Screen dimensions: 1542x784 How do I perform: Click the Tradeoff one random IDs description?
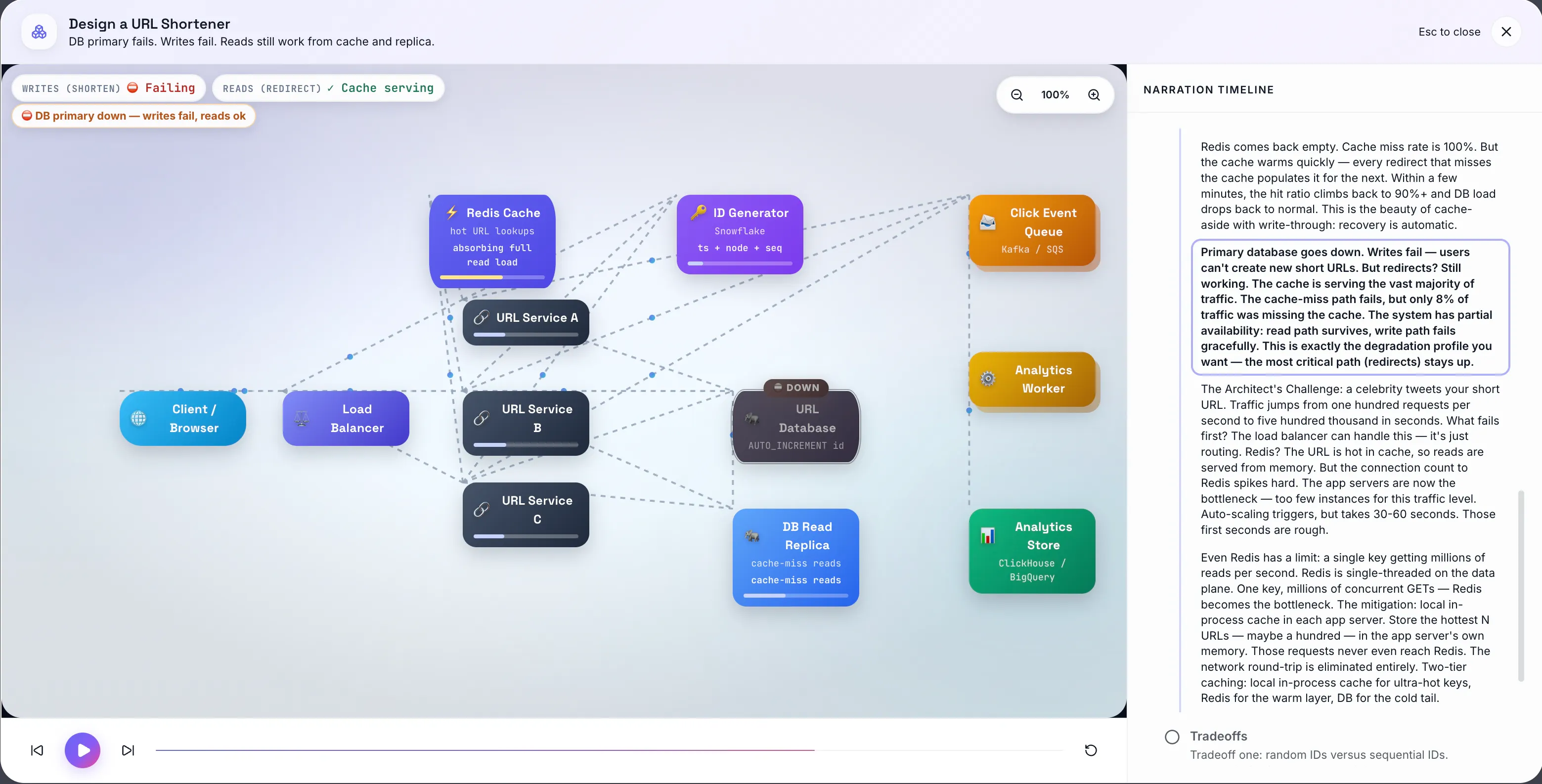click(x=1318, y=755)
